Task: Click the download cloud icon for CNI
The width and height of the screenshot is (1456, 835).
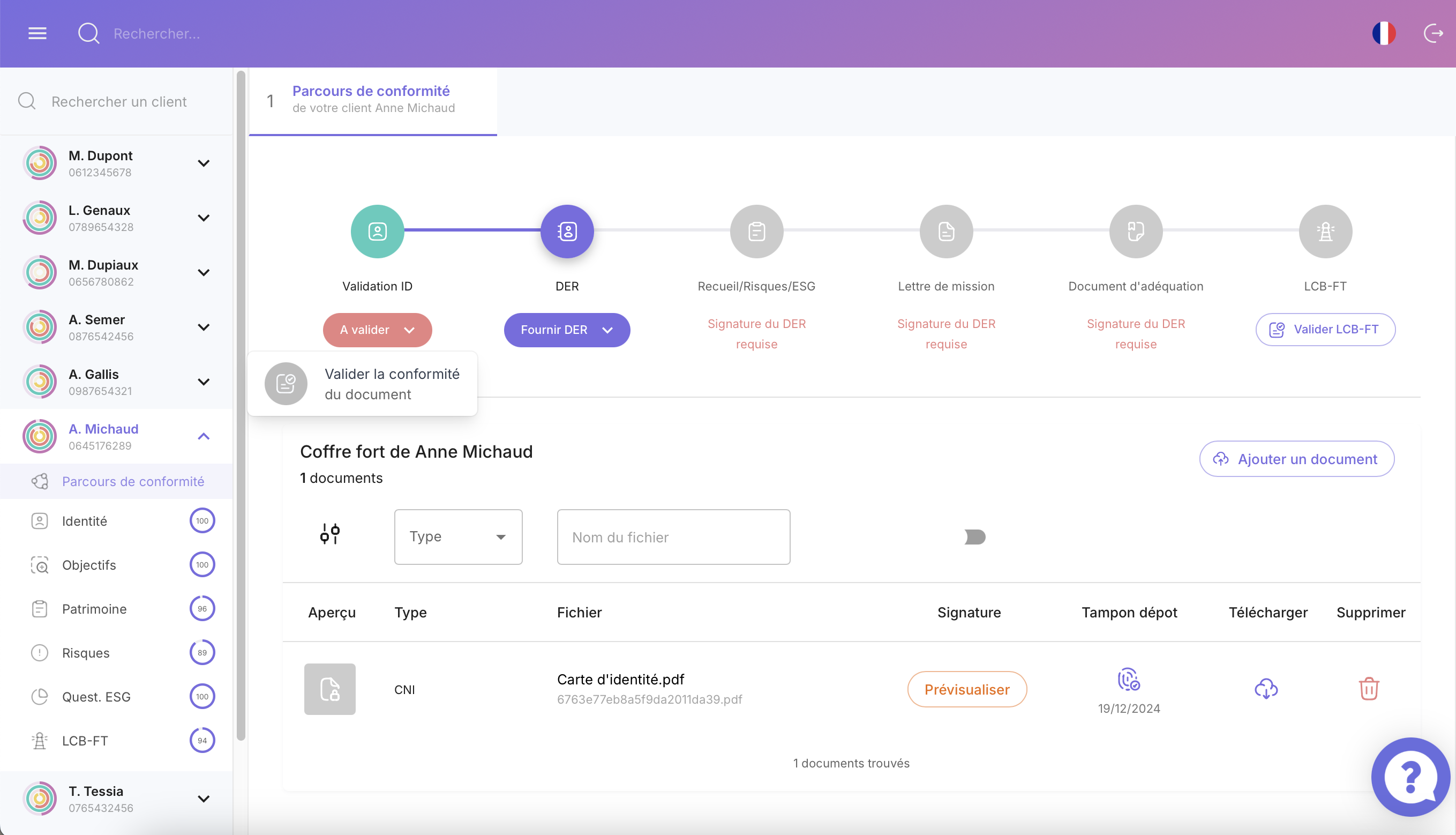Action: coord(1266,688)
